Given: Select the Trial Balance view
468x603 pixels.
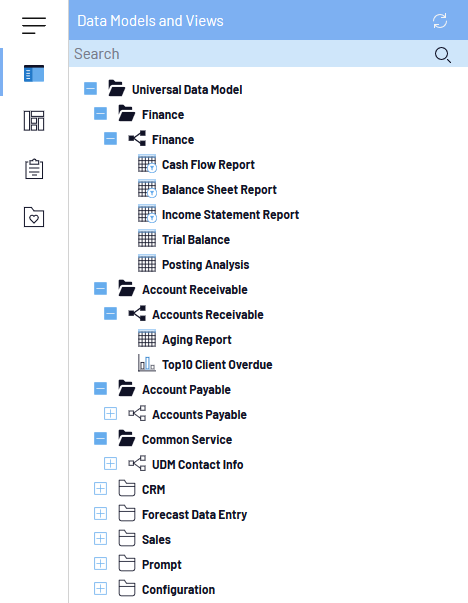Looking at the screenshot, I should coord(196,240).
